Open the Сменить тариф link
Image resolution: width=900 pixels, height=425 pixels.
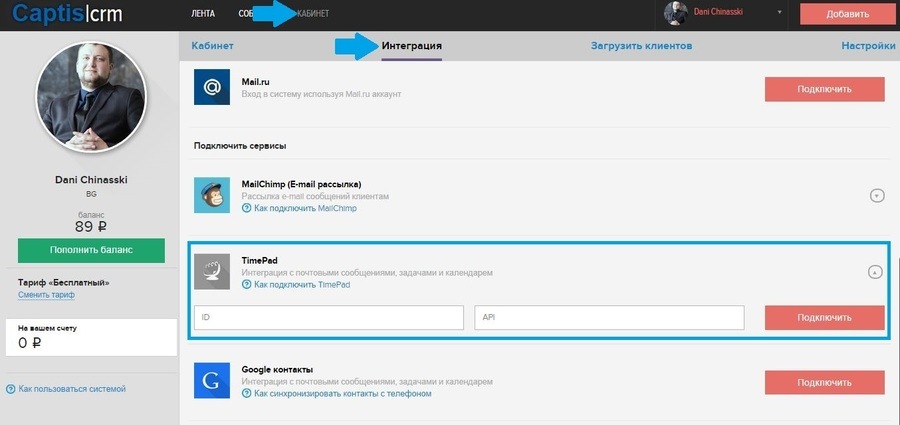pos(46,295)
